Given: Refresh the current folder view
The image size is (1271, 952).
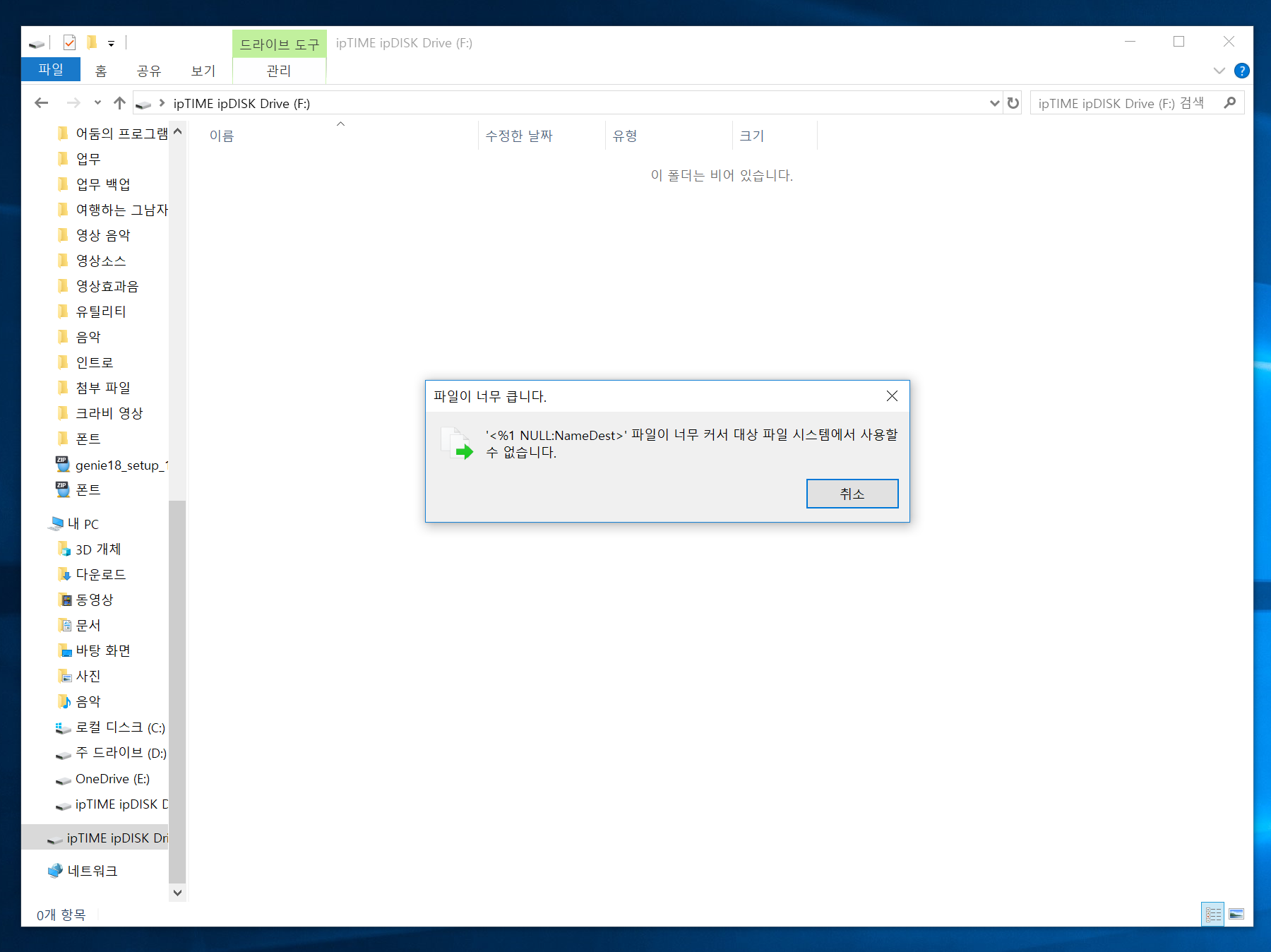Looking at the screenshot, I should [x=1013, y=103].
